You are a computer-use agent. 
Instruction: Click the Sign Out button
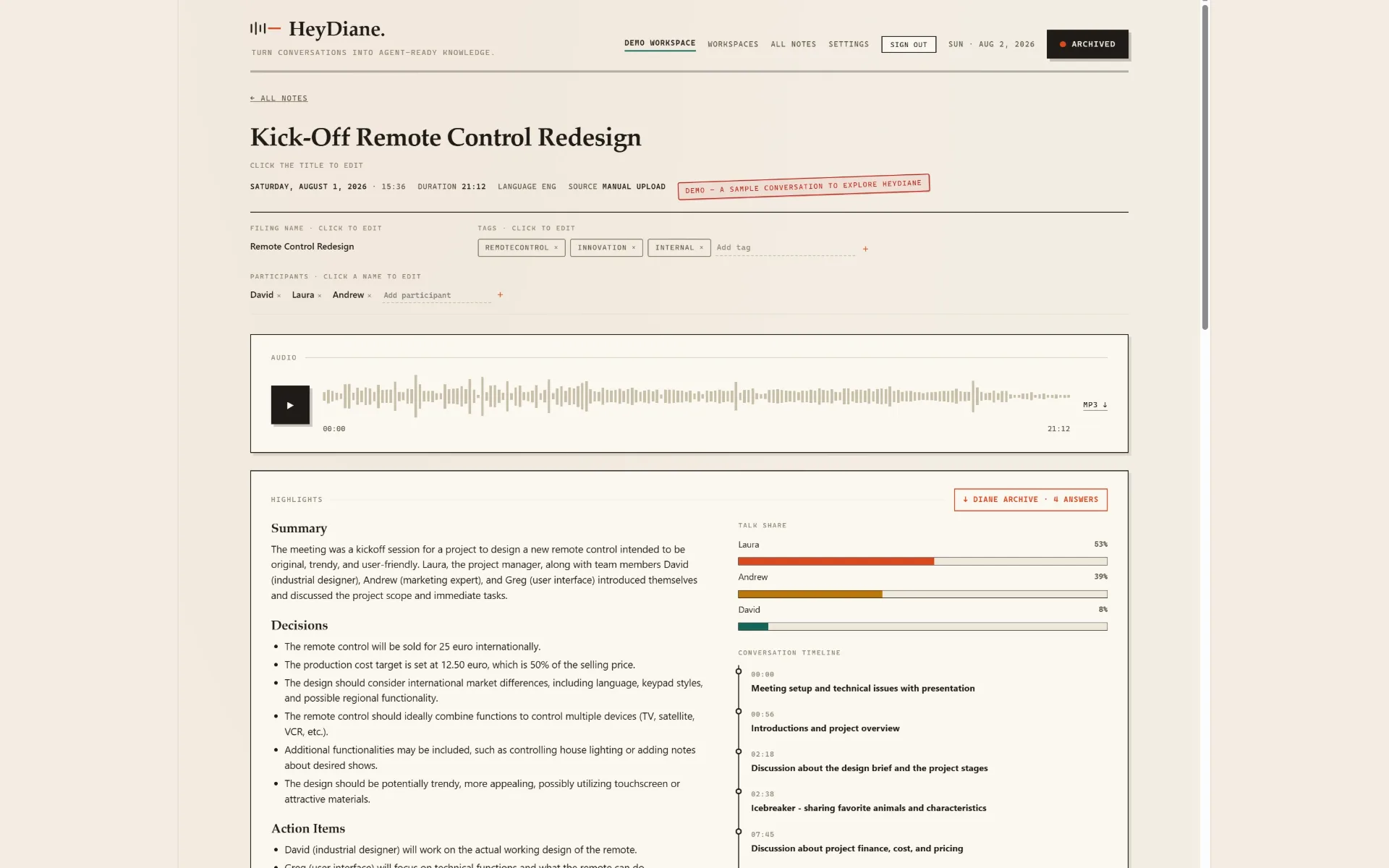point(909,44)
